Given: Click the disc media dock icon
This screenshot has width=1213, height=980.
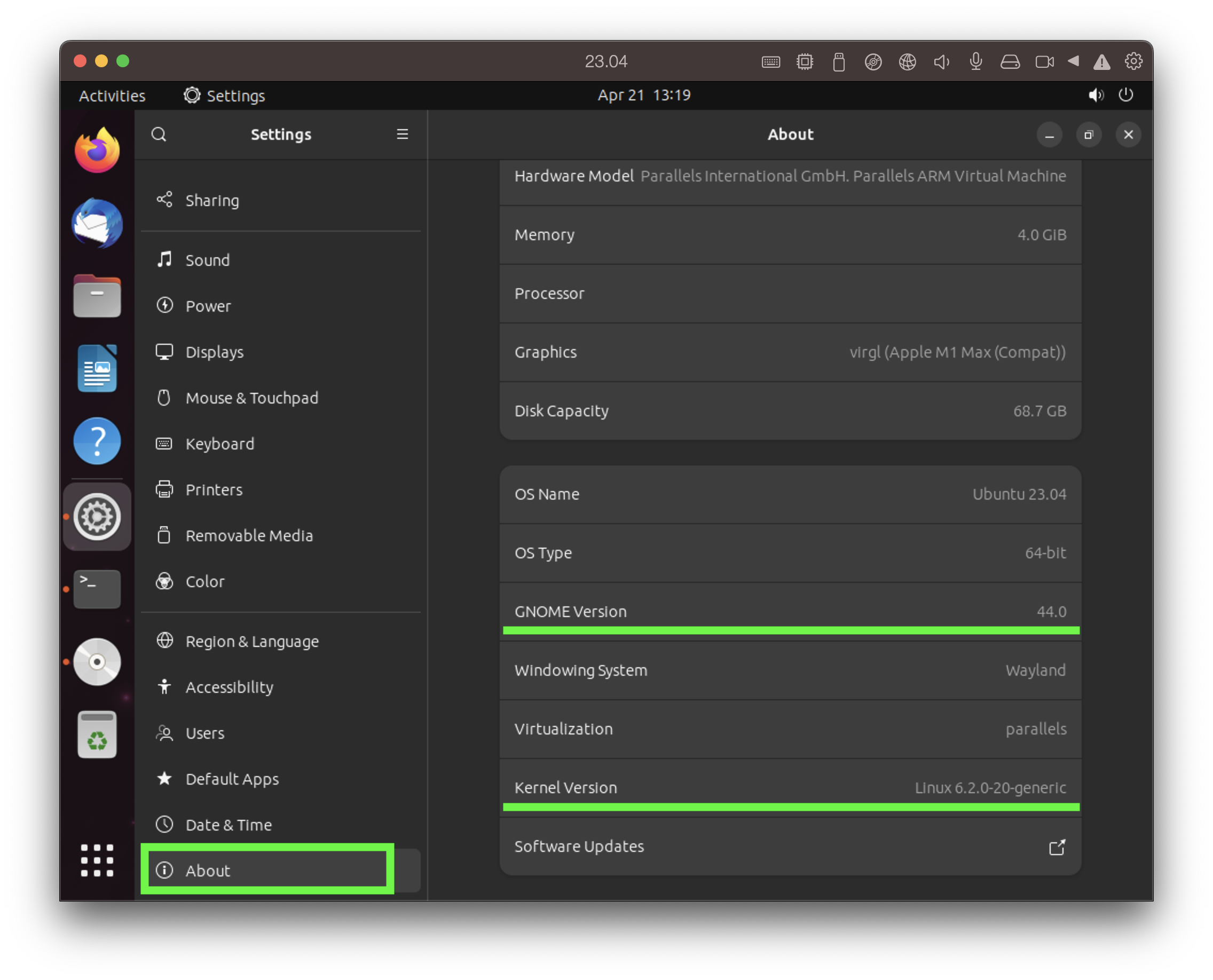Looking at the screenshot, I should coord(97,662).
